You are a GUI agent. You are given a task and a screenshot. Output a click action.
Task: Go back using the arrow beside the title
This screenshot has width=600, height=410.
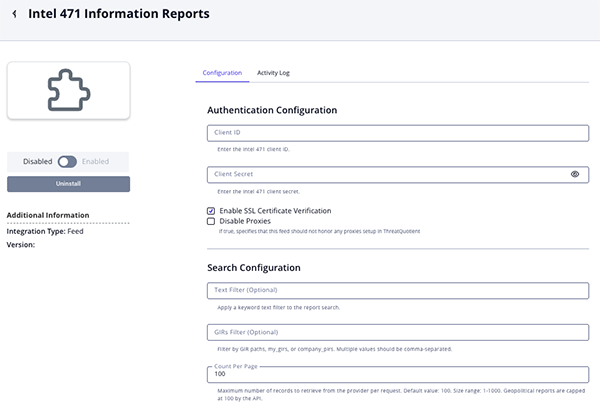click(15, 14)
